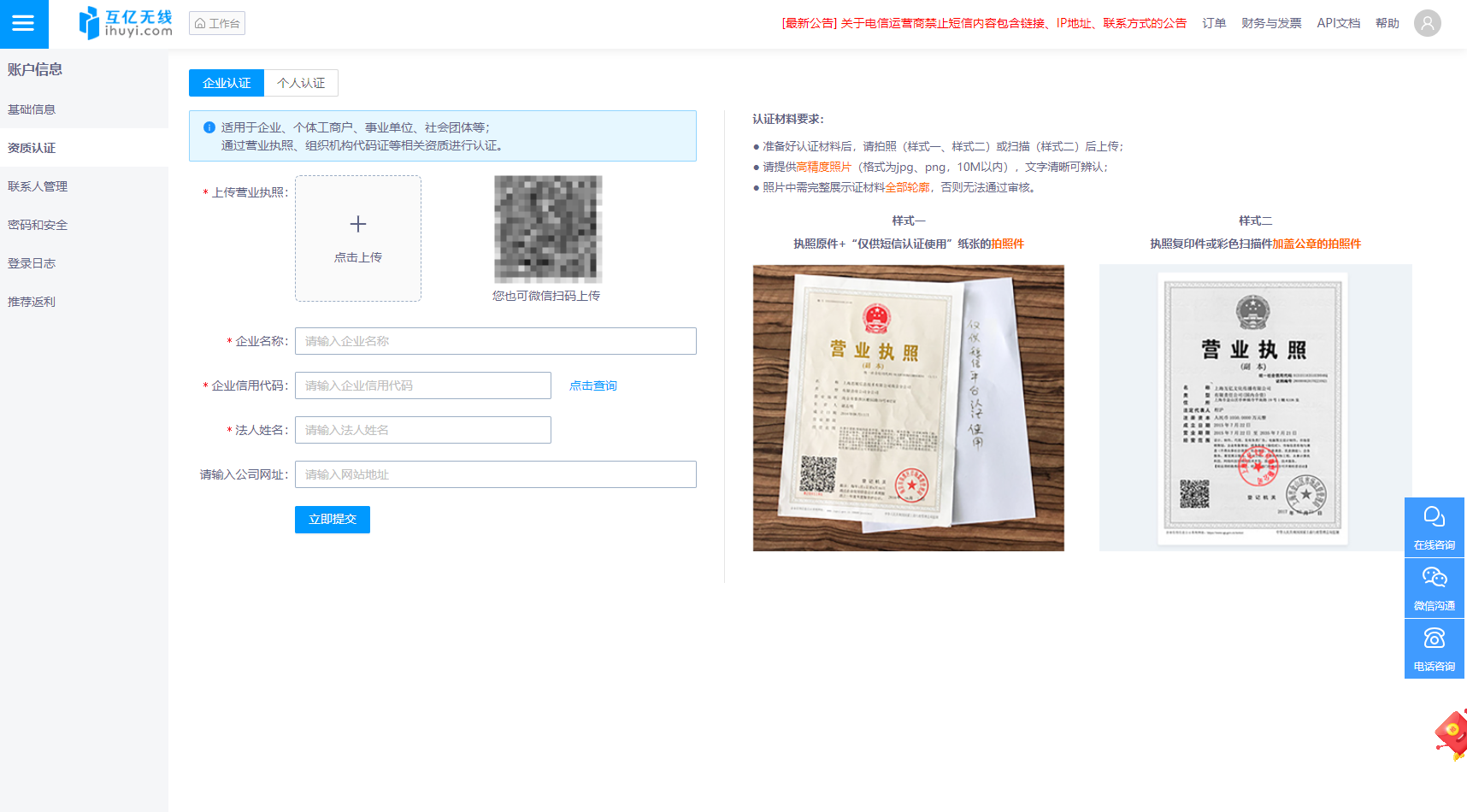1467x812 pixels.
Task: Focus the 法人姓名 input field
Action: pyautogui.click(x=423, y=430)
